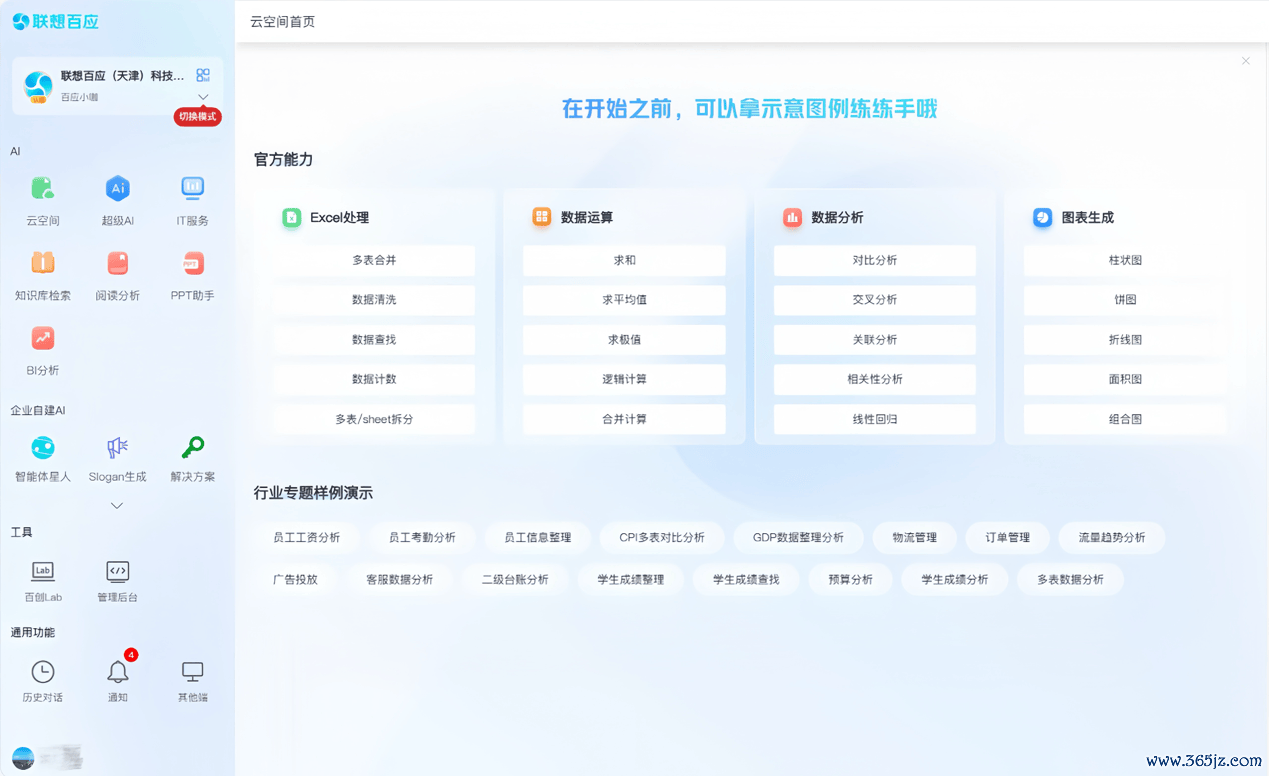Viewport: 1269px width, 776px height.
Task: Select the 云空间首页 tab
Action: coord(282,22)
